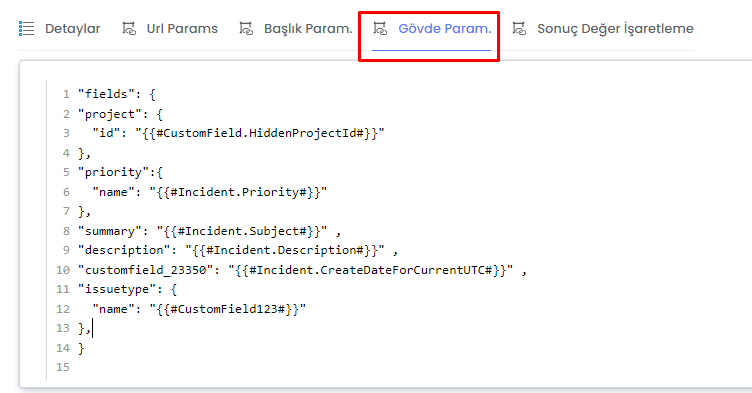Select the Gövde Param. tab label
Image resolution: width=752 pixels, height=393 pixels.
tap(445, 29)
